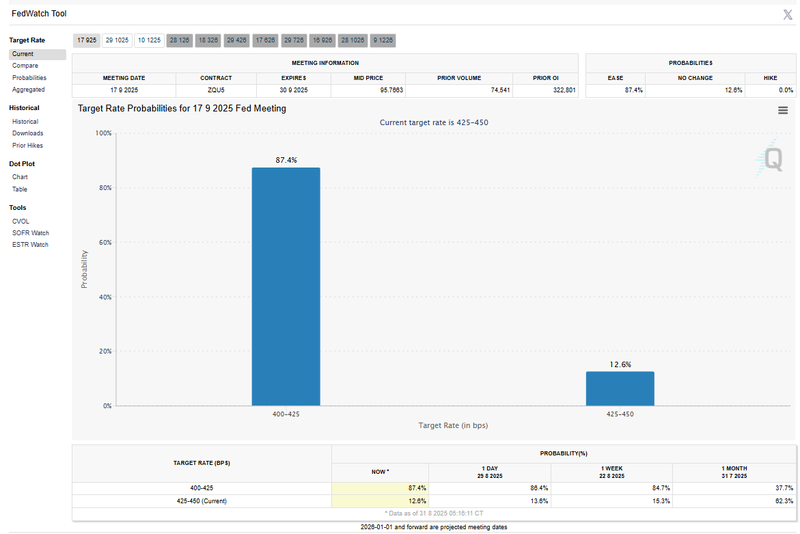Open Probabilities in the sidebar
Image resolution: width=800 pixels, height=534 pixels.
click(29, 78)
